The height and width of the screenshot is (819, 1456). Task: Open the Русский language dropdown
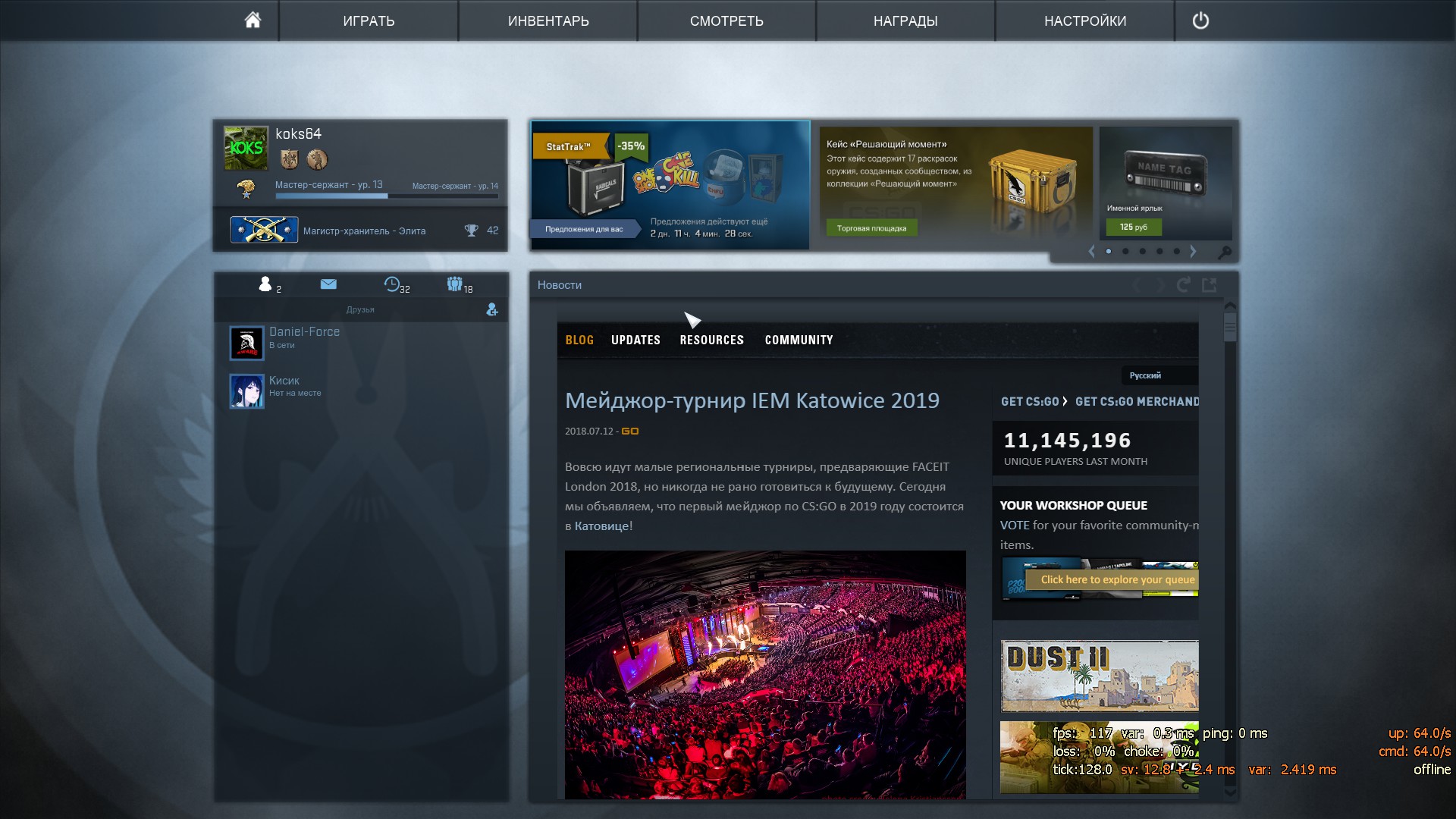(1154, 375)
